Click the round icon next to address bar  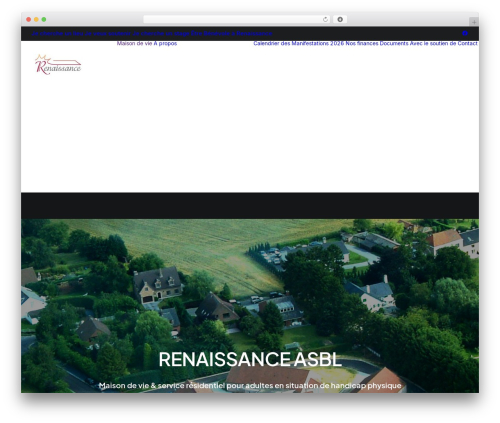coord(340,19)
